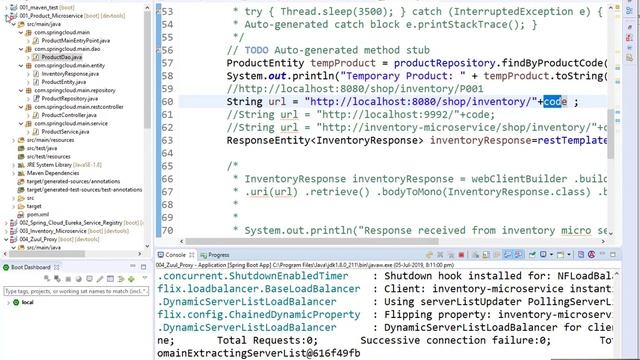The width and height of the screenshot is (640, 360).
Task: Switch to the Console tab
Action: [x=176, y=255]
